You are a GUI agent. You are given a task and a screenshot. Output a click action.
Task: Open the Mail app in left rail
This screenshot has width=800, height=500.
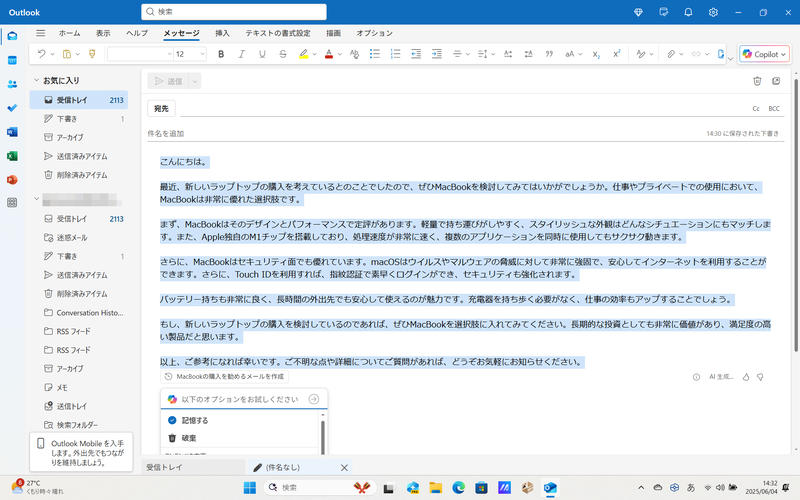click(x=12, y=36)
